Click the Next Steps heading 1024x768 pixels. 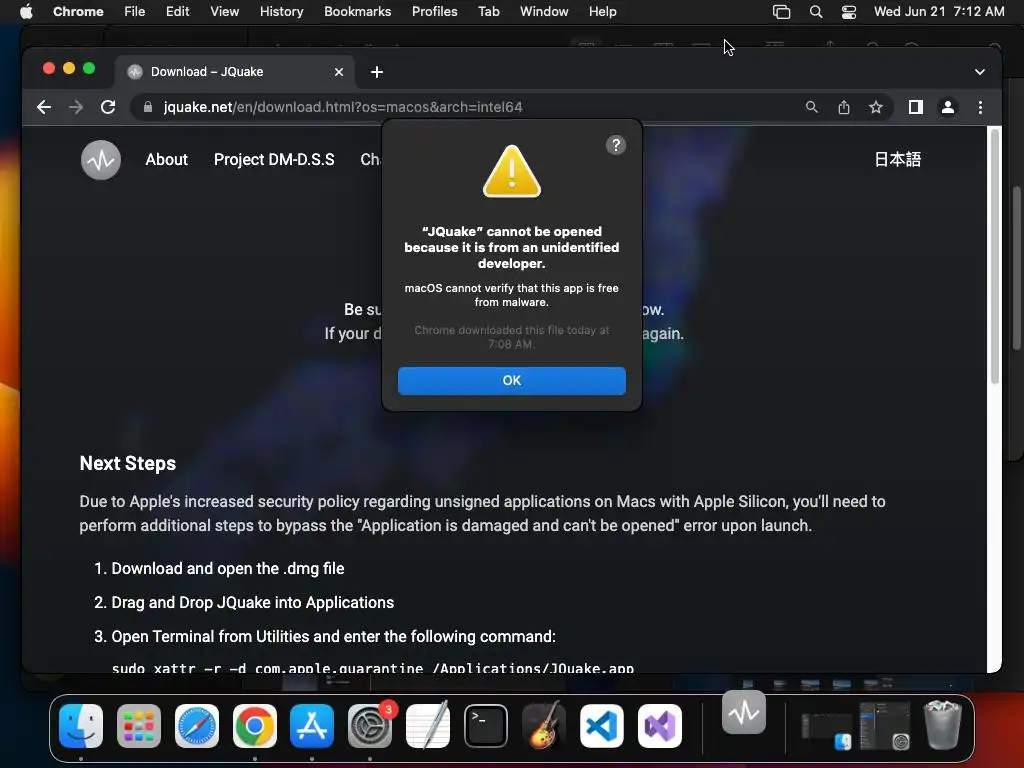pos(128,463)
